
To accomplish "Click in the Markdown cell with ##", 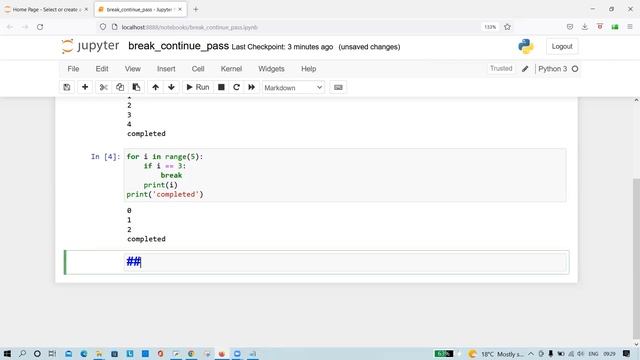I will (x=345, y=262).
